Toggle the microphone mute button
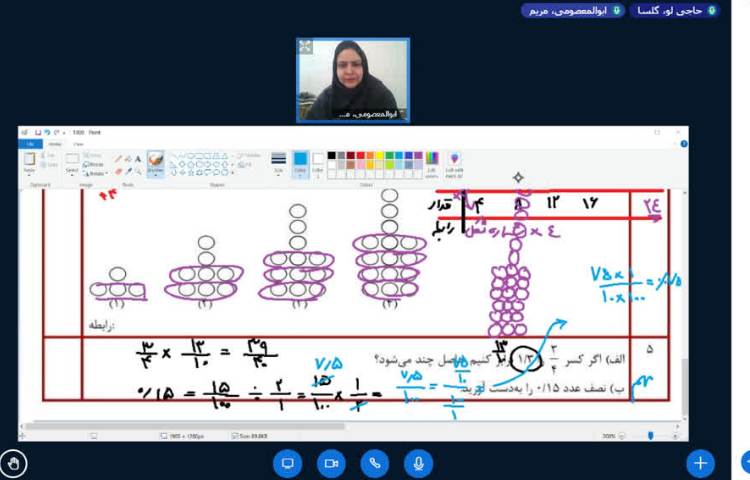 418,463
